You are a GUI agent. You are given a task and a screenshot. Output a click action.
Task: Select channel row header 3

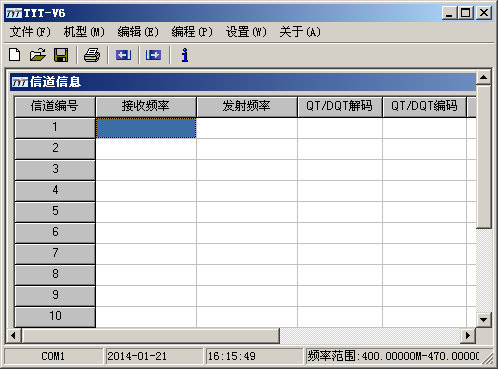click(55, 170)
